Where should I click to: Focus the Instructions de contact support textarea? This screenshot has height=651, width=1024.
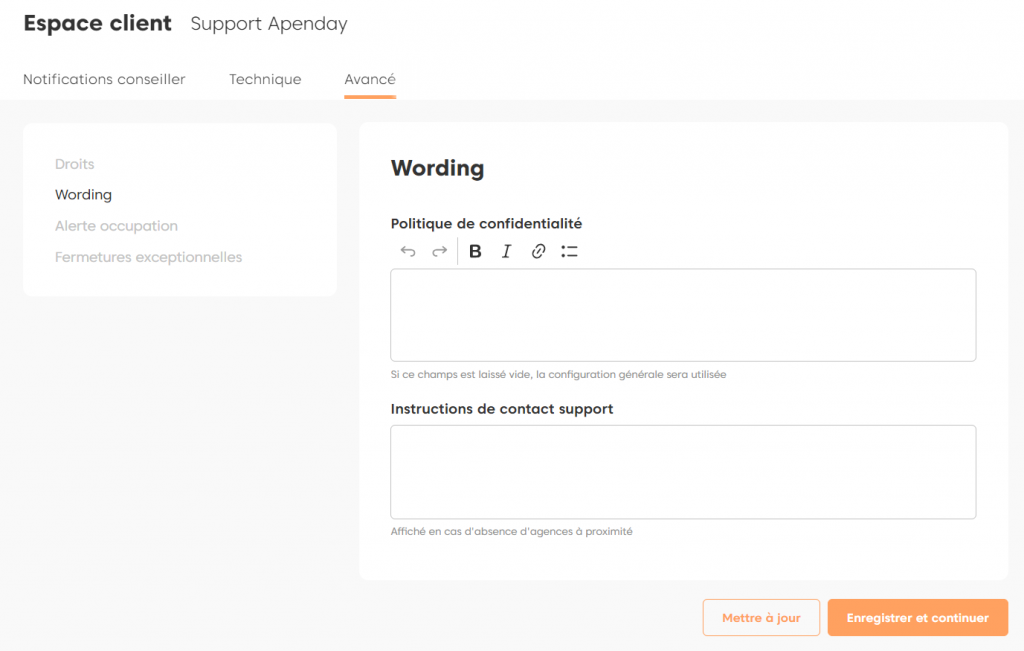(x=683, y=472)
